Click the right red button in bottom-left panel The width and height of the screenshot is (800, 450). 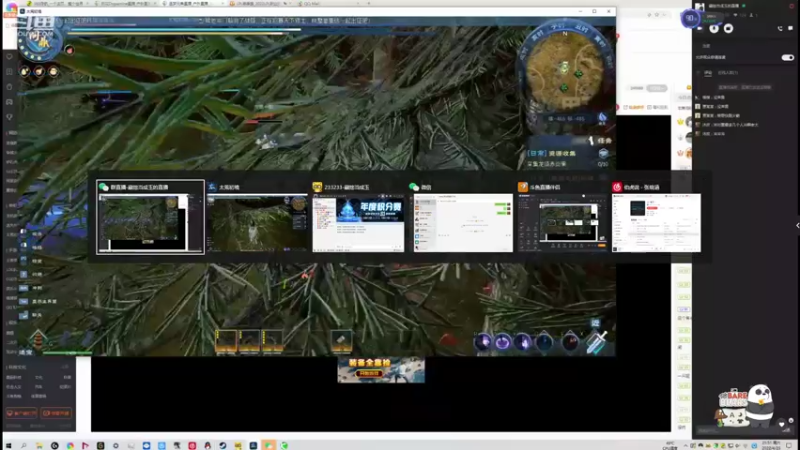(x=56, y=413)
